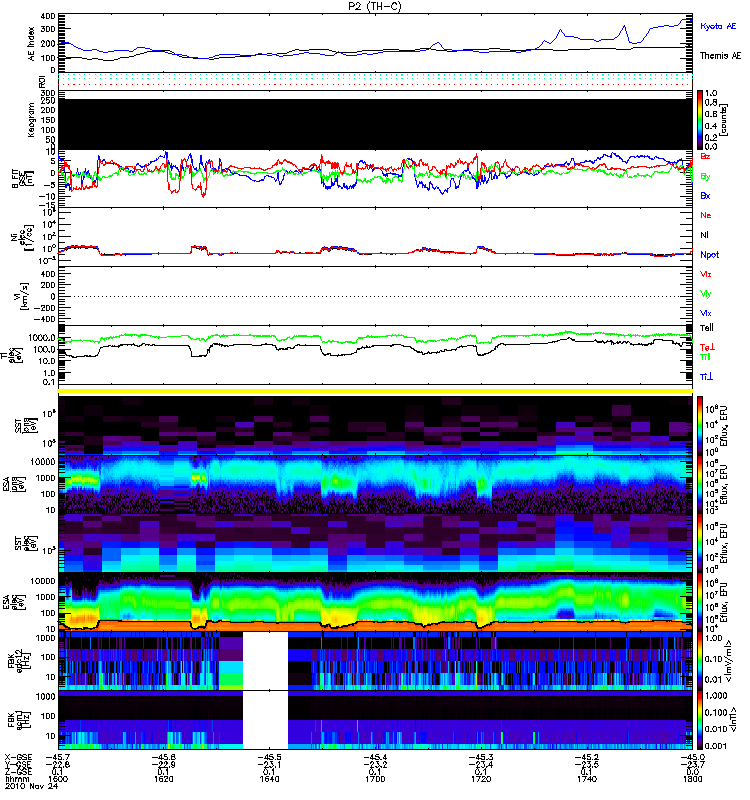Select the Kyoto AE legend label

(718, 26)
